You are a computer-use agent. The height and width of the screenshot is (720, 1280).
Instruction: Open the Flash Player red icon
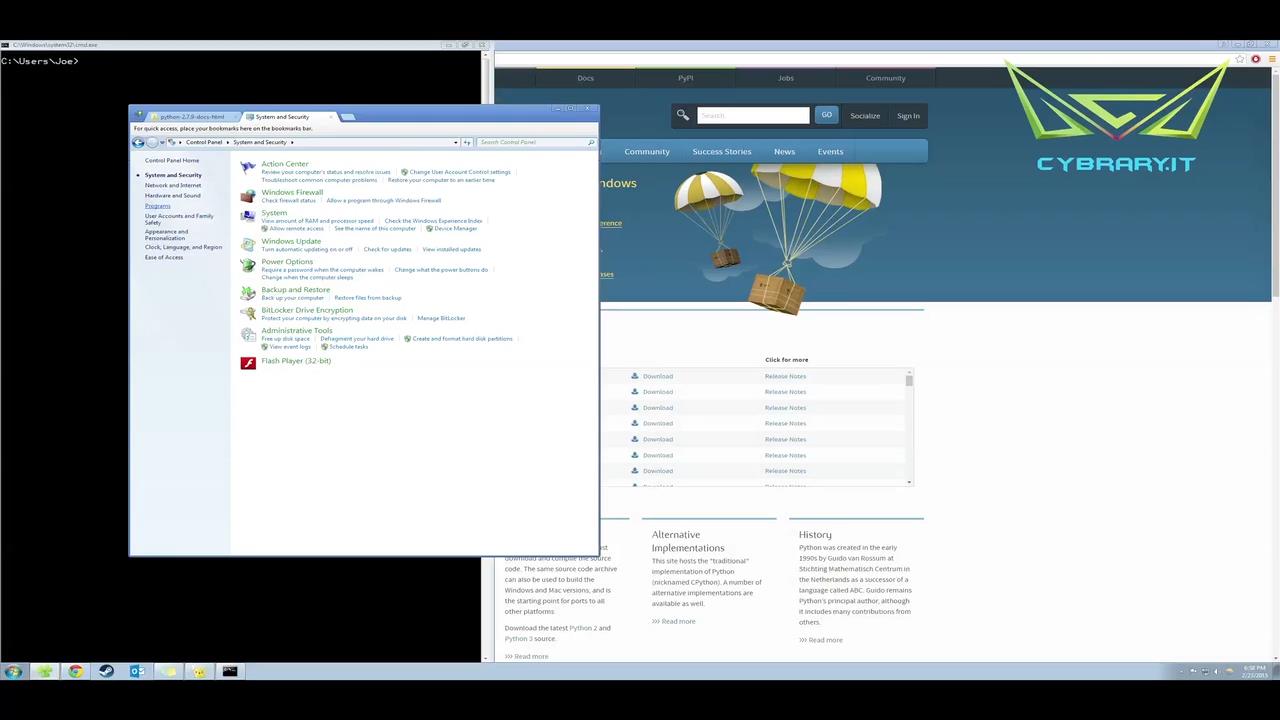point(248,362)
